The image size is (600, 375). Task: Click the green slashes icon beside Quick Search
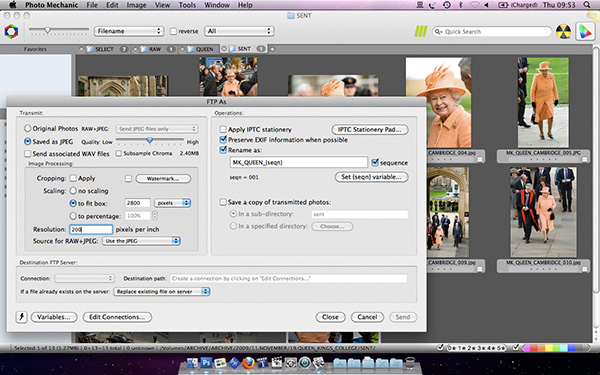[421, 31]
